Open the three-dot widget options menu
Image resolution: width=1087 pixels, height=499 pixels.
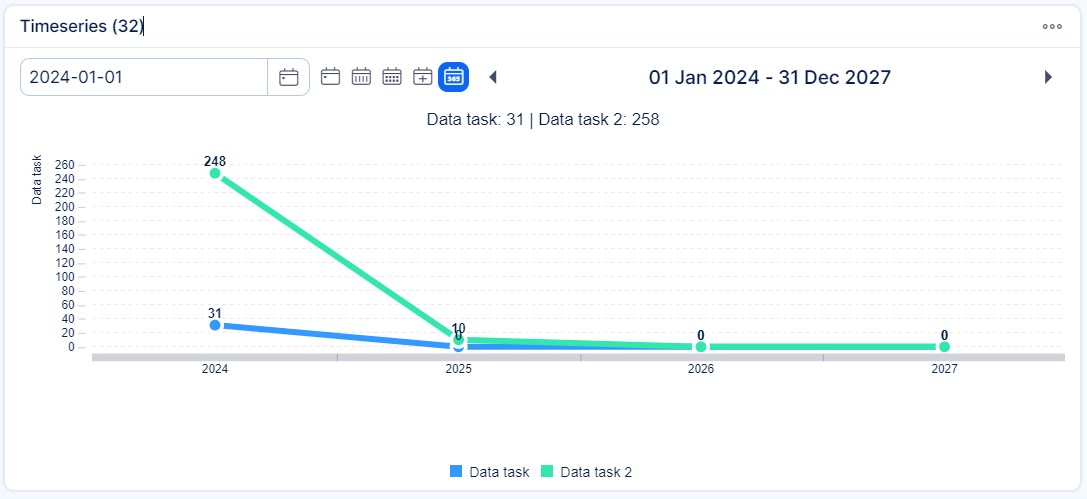[x=1052, y=27]
